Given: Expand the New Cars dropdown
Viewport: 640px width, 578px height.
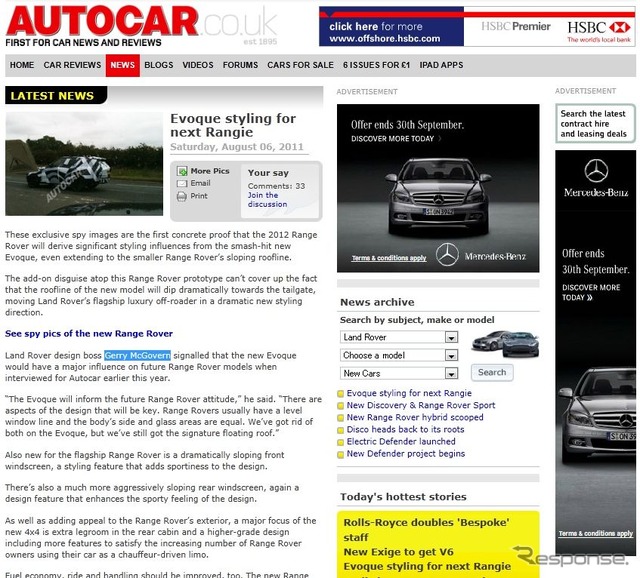Looking at the screenshot, I should tap(399, 373).
